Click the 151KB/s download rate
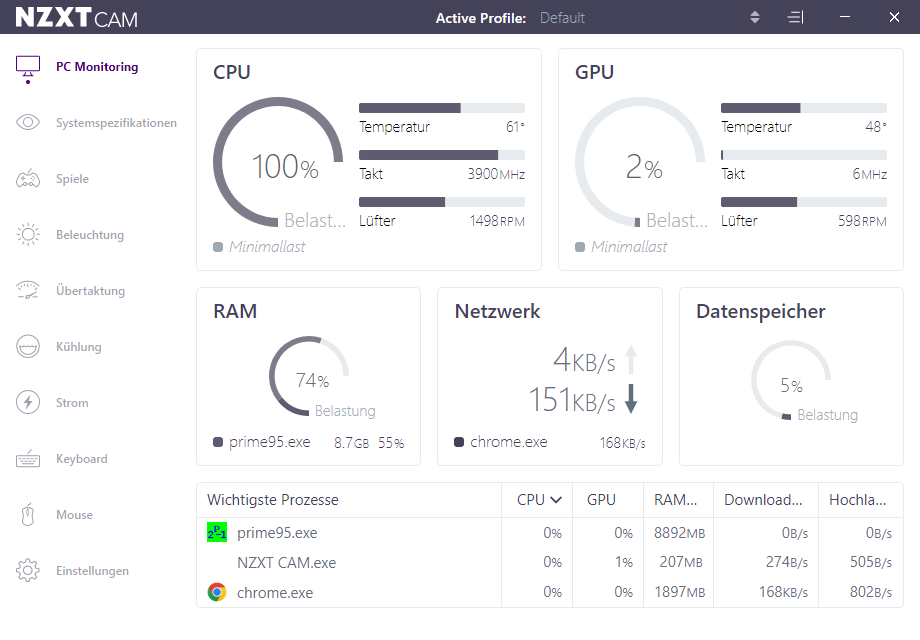 click(x=572, y=400)
